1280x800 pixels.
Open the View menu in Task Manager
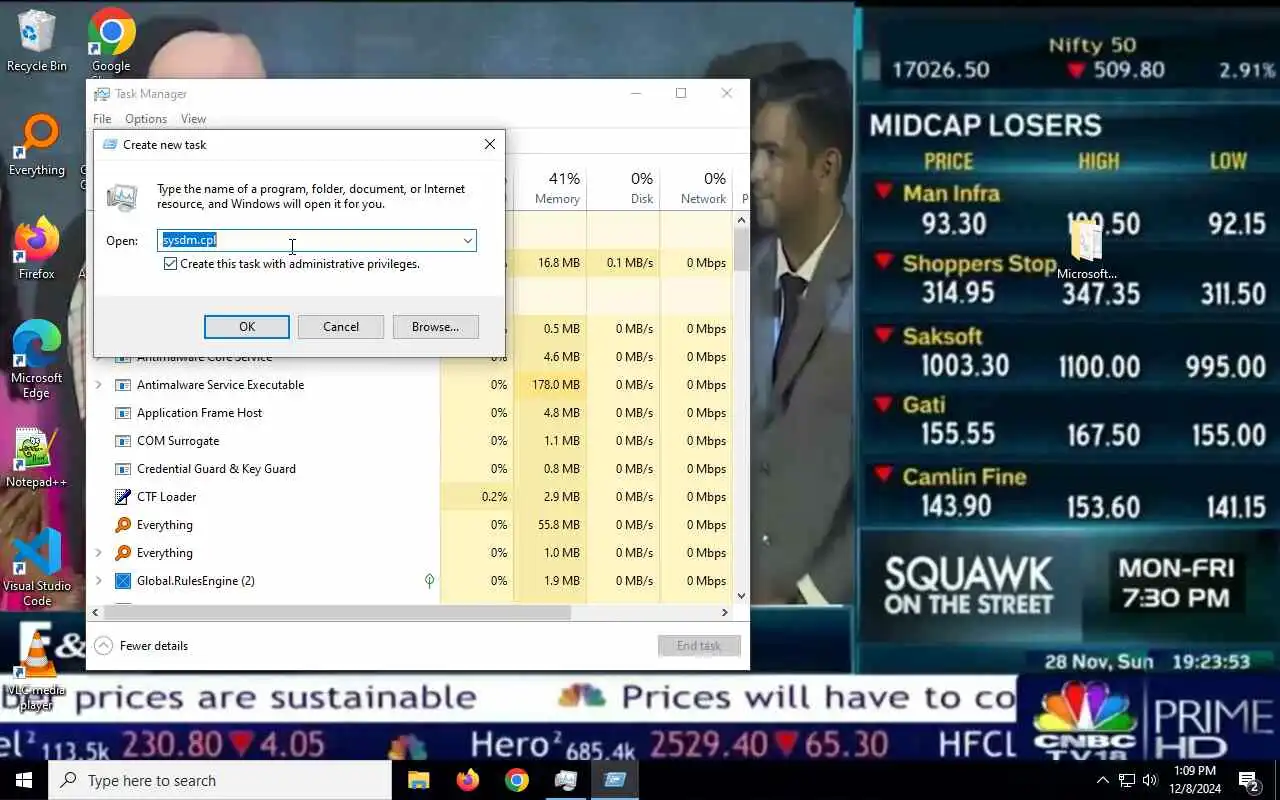click(x=193, y=119)
